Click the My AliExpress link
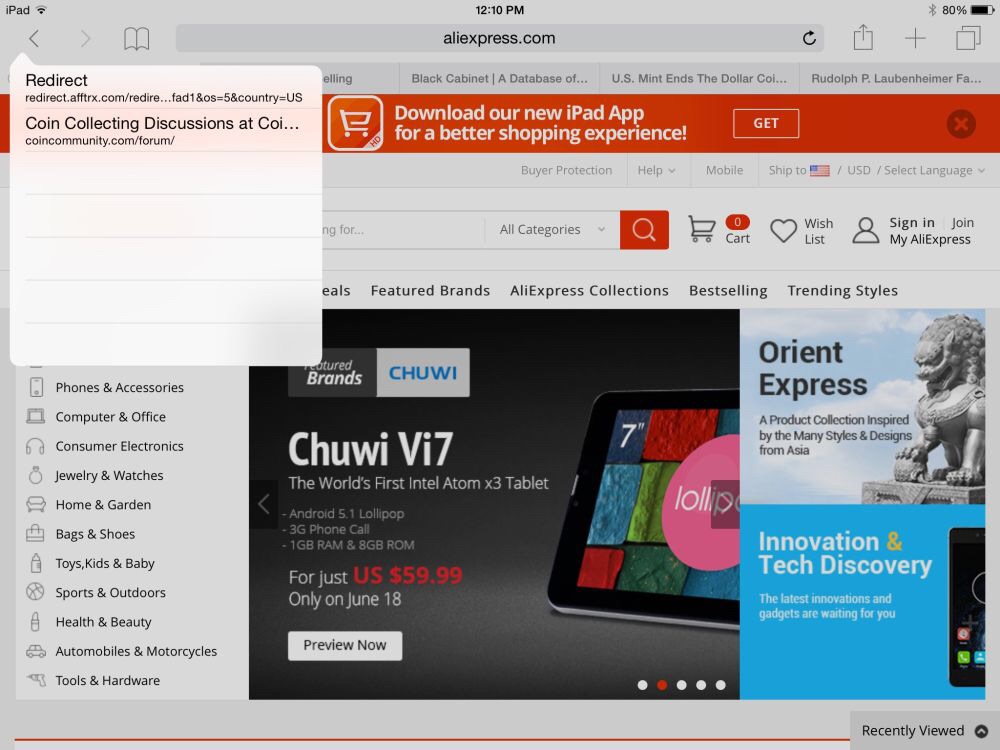This screenshot has height=750, width=1000. [930, 239]
